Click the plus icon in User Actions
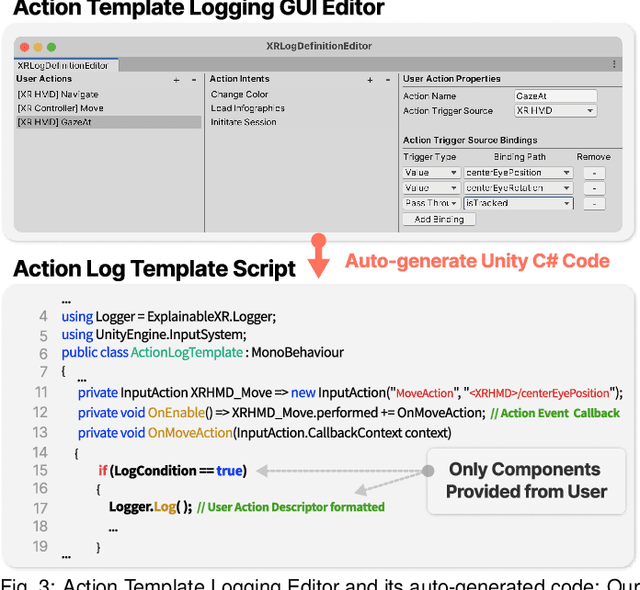640x590 pixels. click(x=176, y=79)
